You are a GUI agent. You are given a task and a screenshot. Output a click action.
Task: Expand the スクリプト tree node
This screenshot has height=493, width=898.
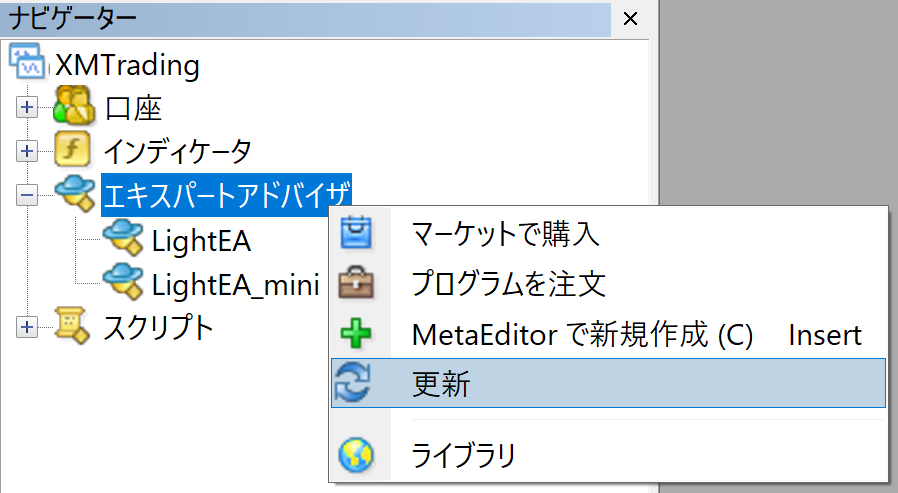[x=27, y=327]
